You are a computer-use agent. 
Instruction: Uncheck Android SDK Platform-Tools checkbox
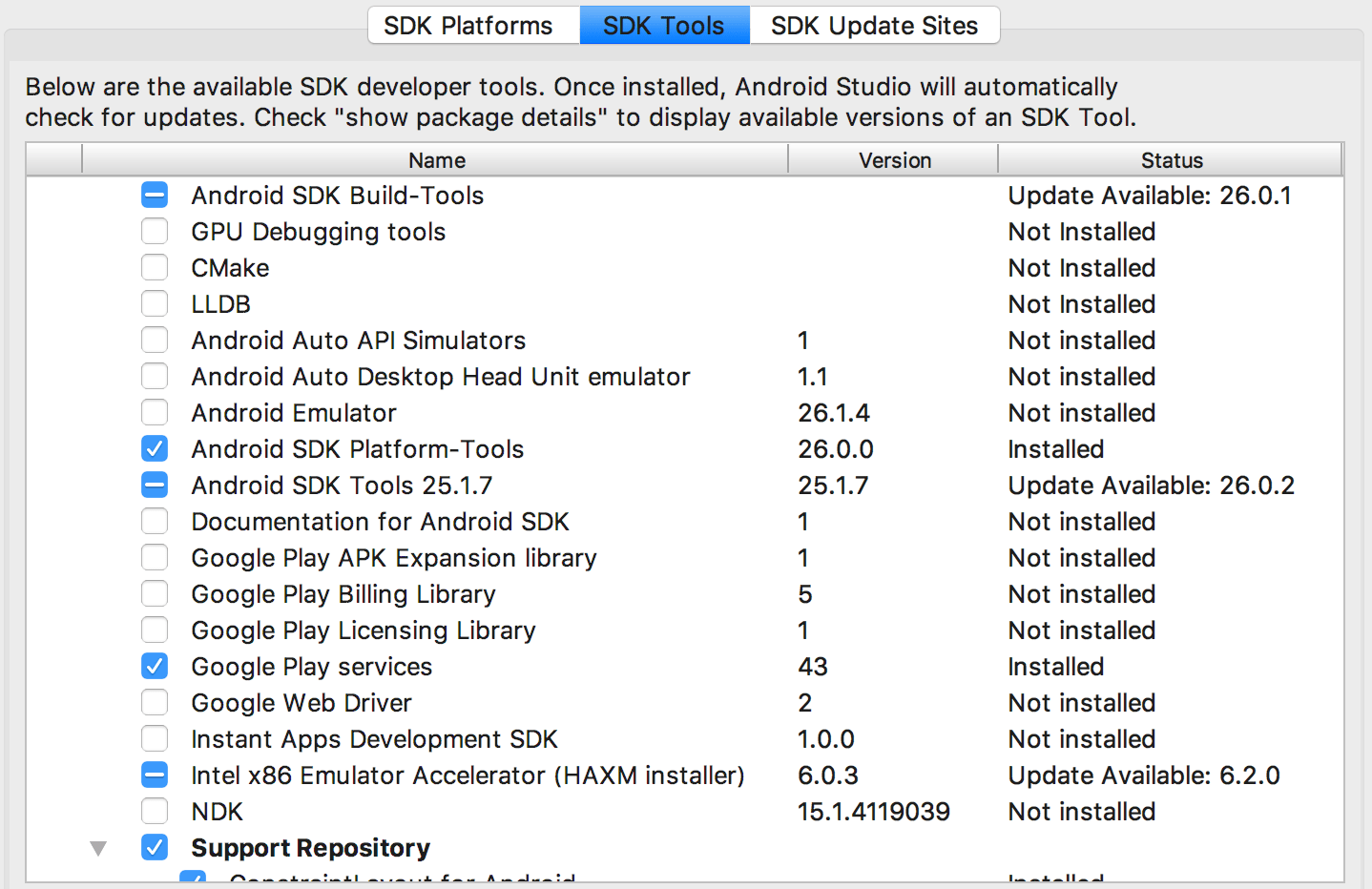tap(155, 449)
